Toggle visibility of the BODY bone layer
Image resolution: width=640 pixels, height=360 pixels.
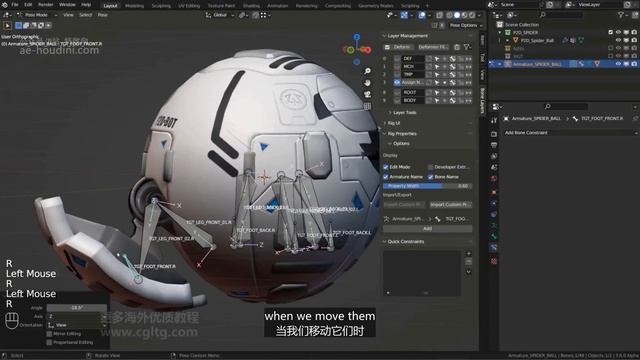point(397,100)
